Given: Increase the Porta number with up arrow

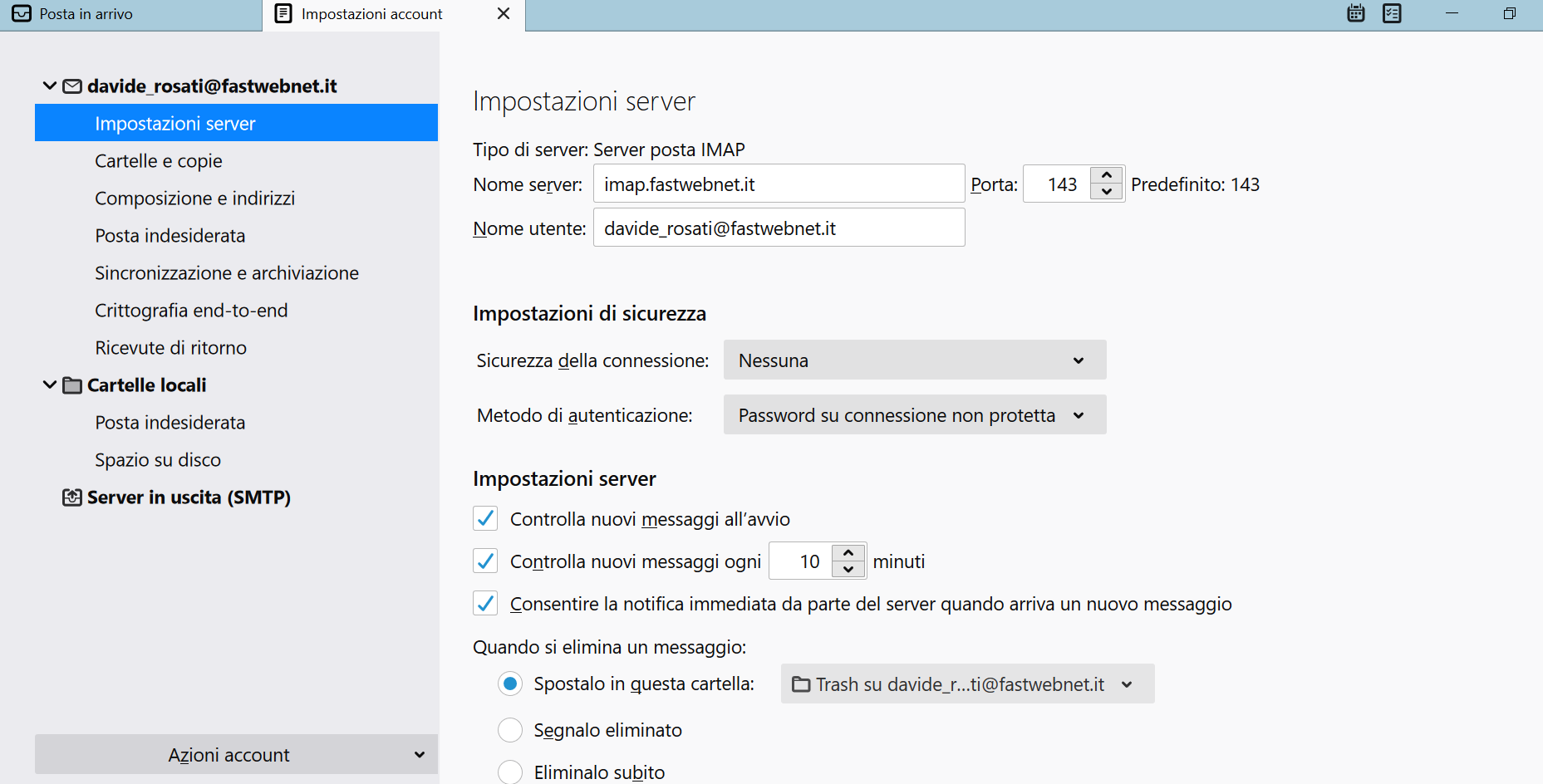Looking at the screenshot, I should 1107,175.
